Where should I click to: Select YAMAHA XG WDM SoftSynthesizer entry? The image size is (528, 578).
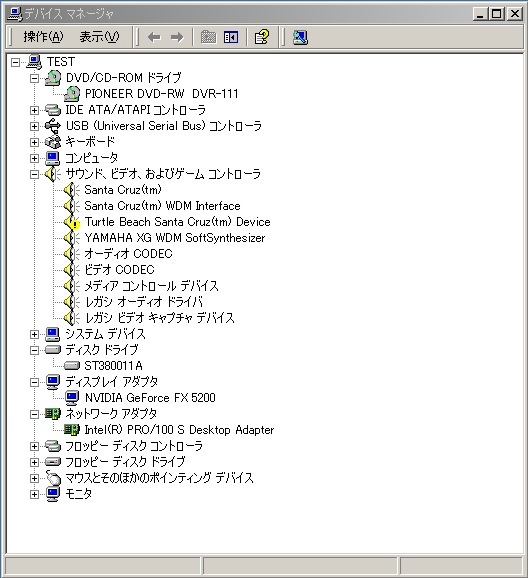pyautogui.click(x=175, y=238)
